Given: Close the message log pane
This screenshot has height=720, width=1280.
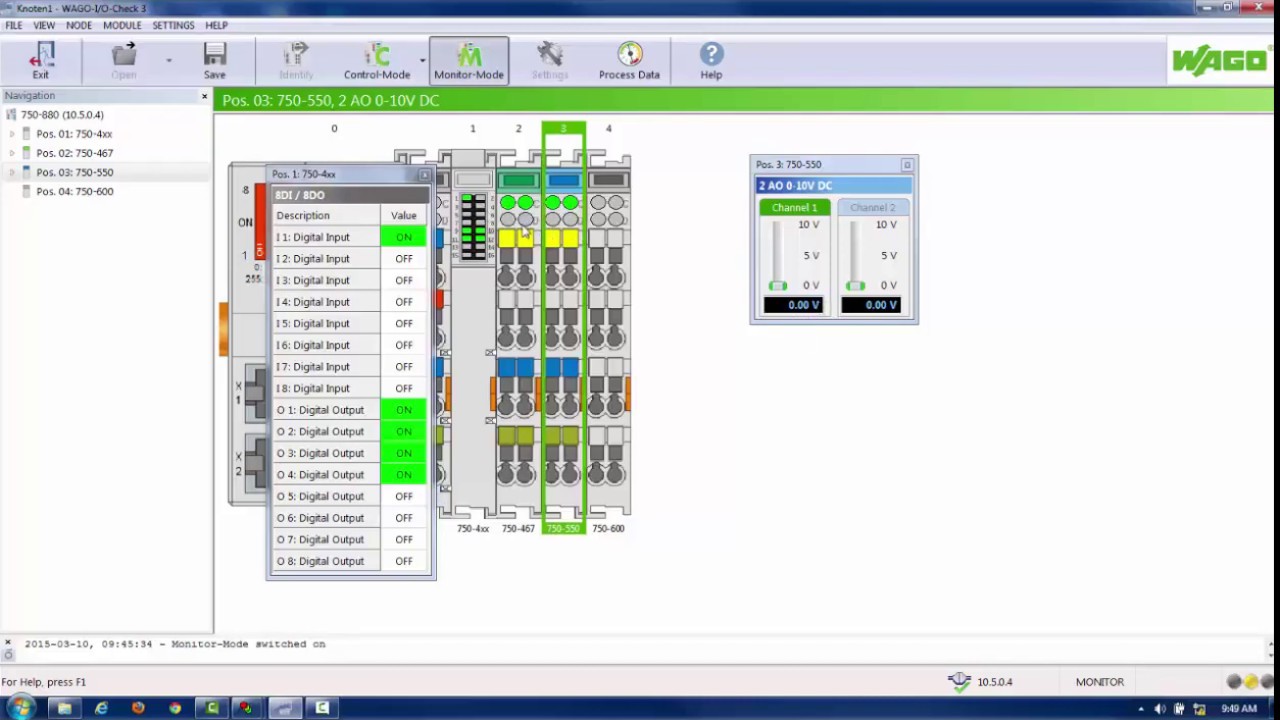Looking at the screenshot, I should pyautogui.click(x=7, y=643).
